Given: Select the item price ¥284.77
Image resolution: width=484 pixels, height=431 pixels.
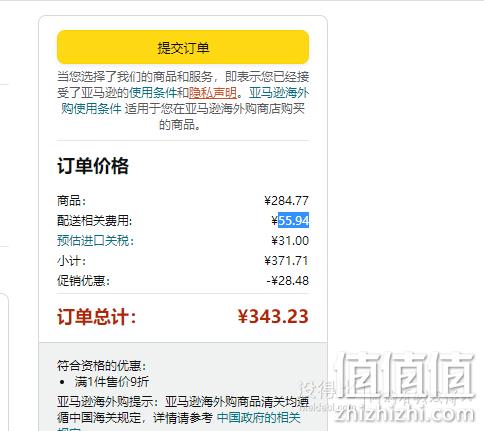Looking at the screenshot, I should [287, 201].
